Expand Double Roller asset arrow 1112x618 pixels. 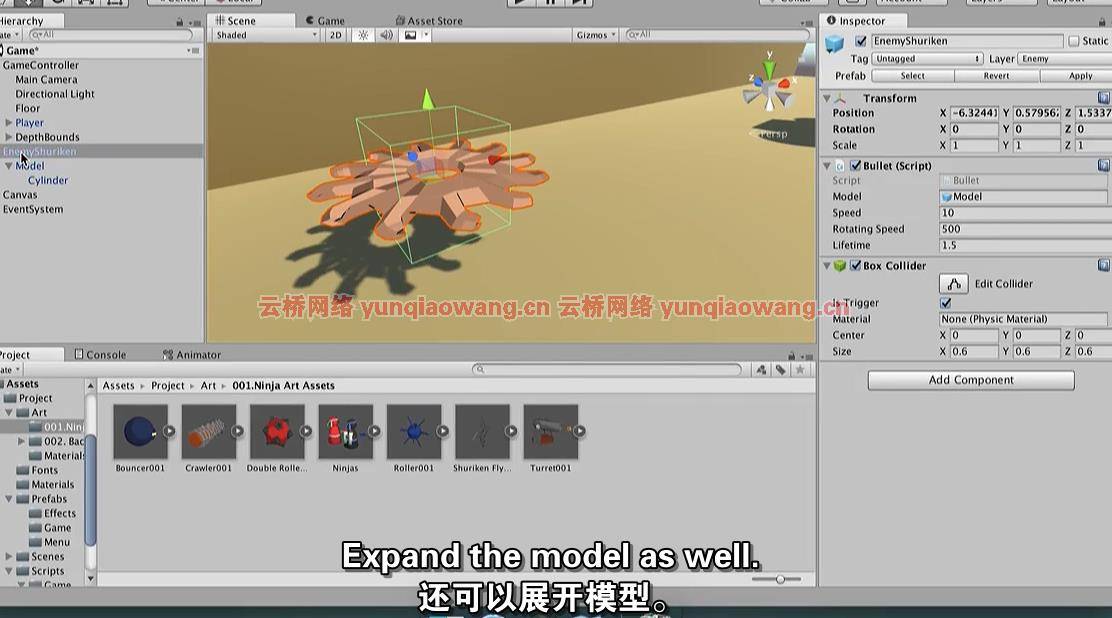point(306,431)
